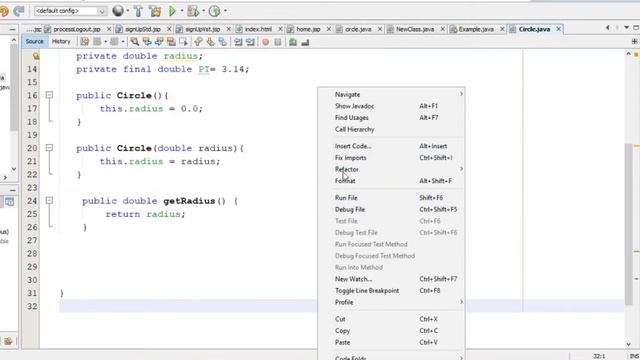Image resolution: width=640 pixels, height=360 pixels.
Task: Choose Show Javadoc in the context menu
Action: click(391, 106)
